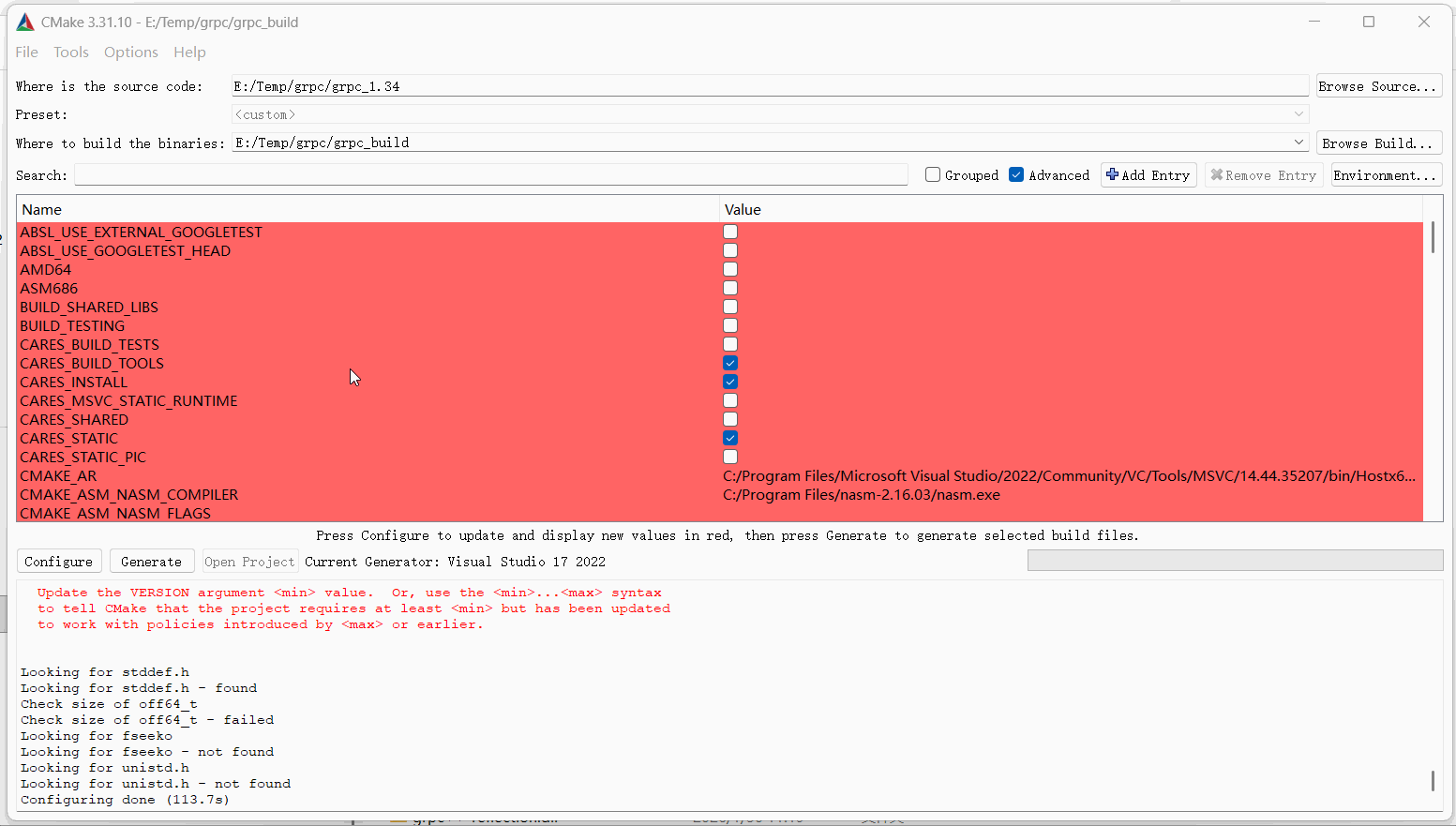Select the BUILD_TESTING row name
The width and height of the screenshot is (1456, 826).
tap(72, 325)
